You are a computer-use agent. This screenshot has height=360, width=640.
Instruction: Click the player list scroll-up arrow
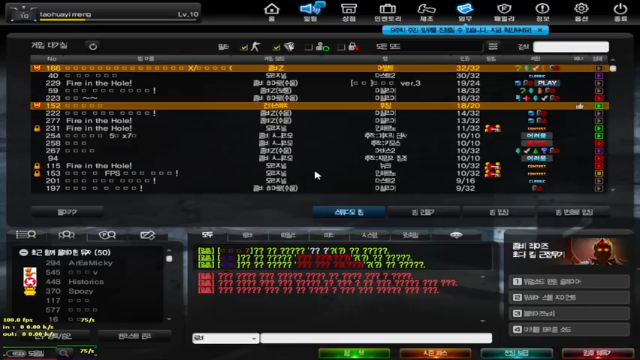pyautogui.click(x=169, y=250)
